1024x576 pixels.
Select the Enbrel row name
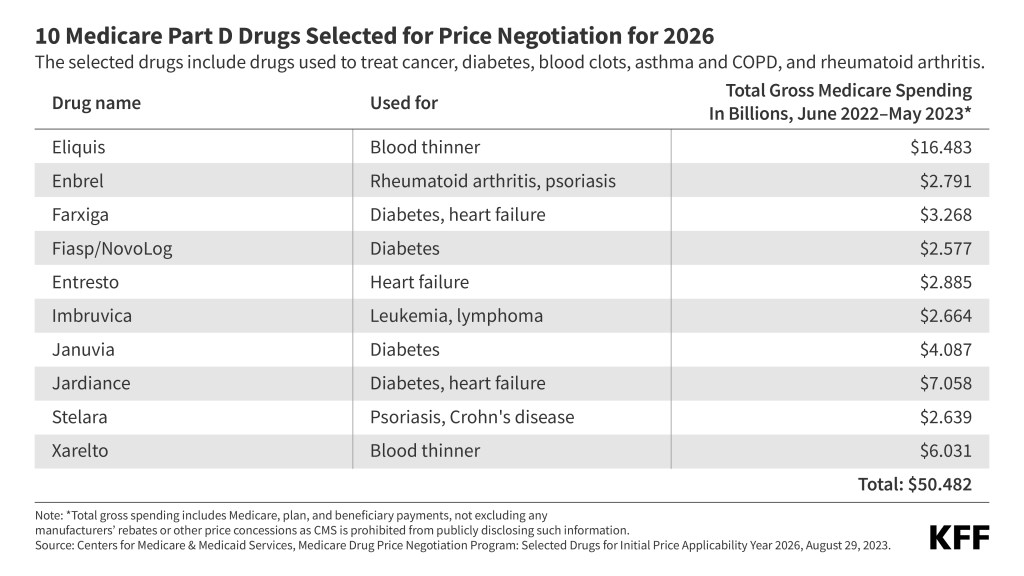[x=77, y=181]
